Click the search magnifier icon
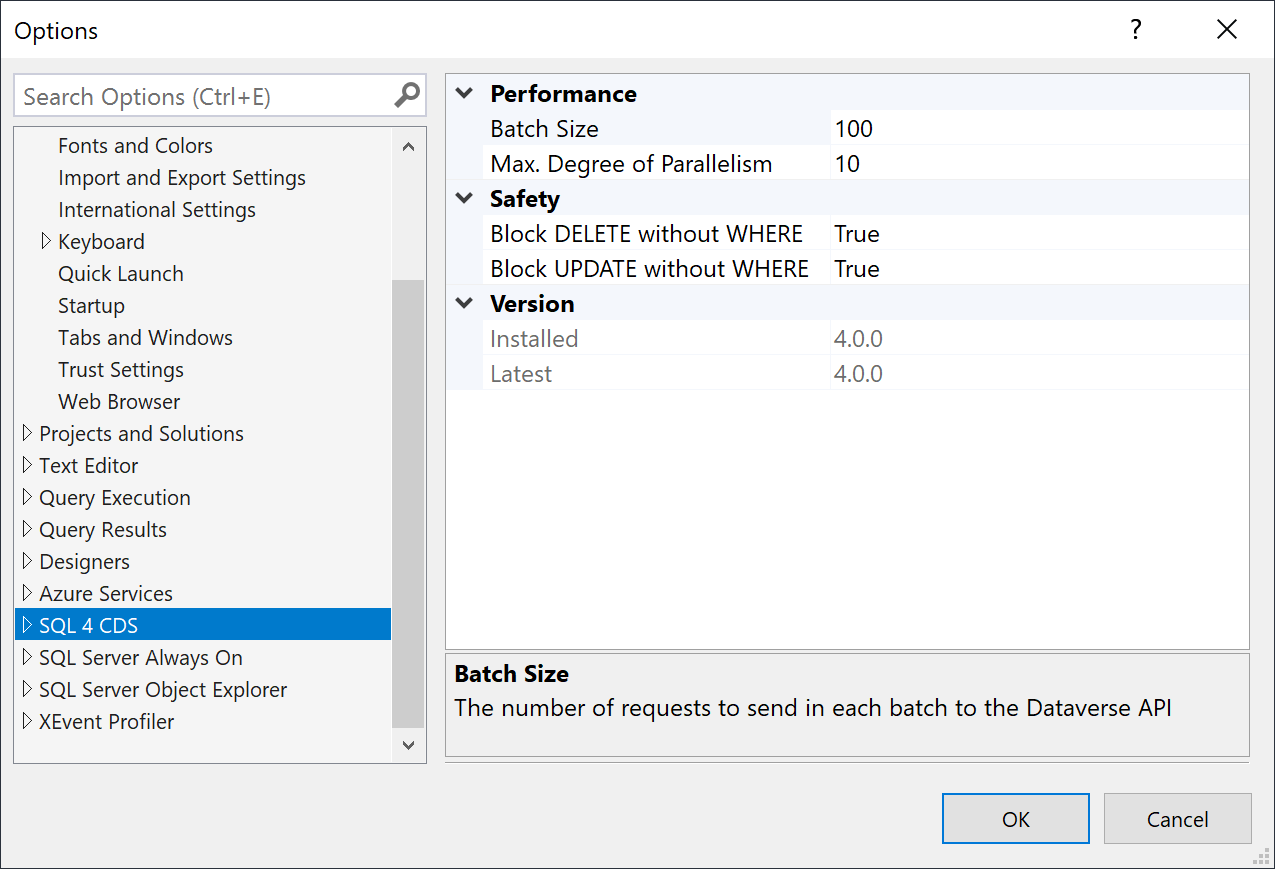This screenshot has height=869, width=1275. coord(407,96)
